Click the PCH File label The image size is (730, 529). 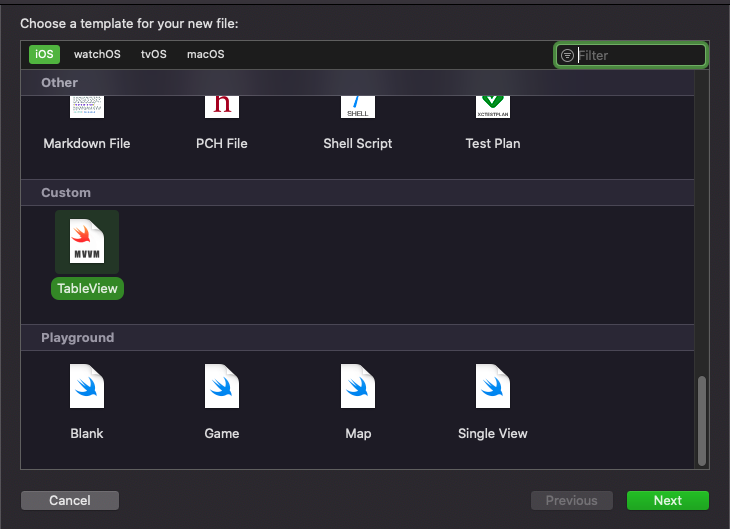[222, 143]
